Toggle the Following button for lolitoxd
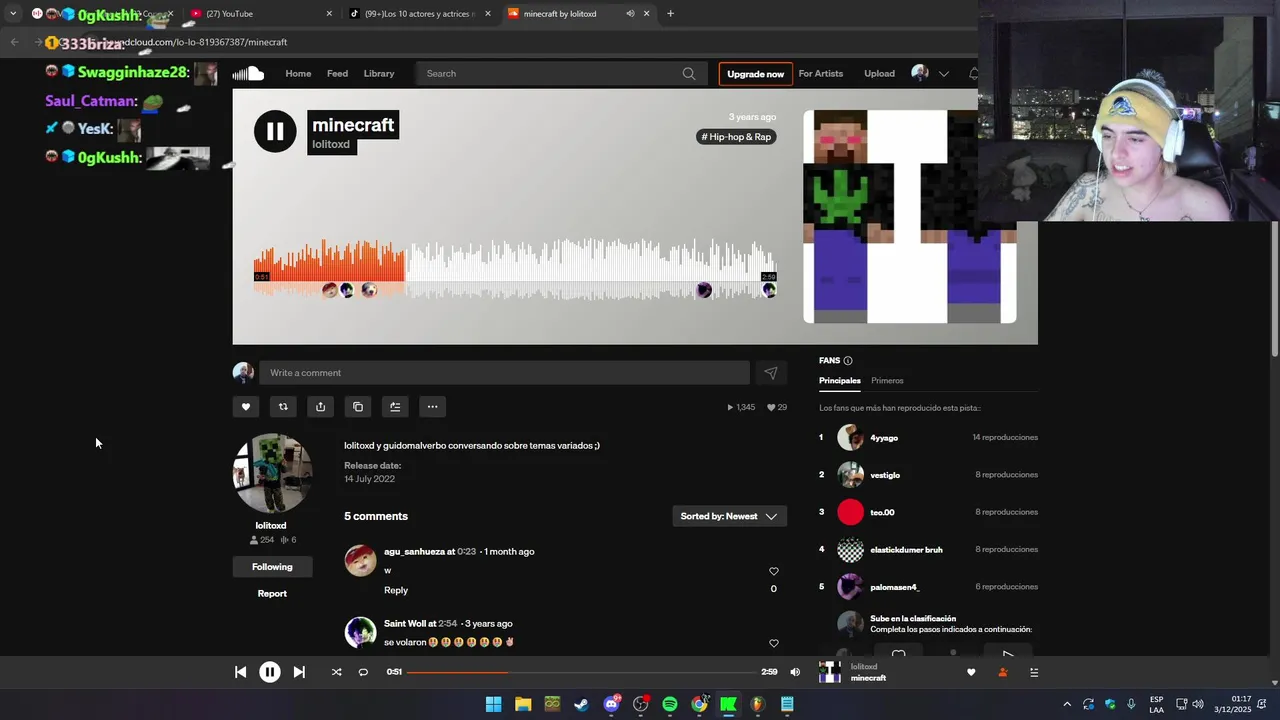1280x720 pixels. [x=272, y=567]
